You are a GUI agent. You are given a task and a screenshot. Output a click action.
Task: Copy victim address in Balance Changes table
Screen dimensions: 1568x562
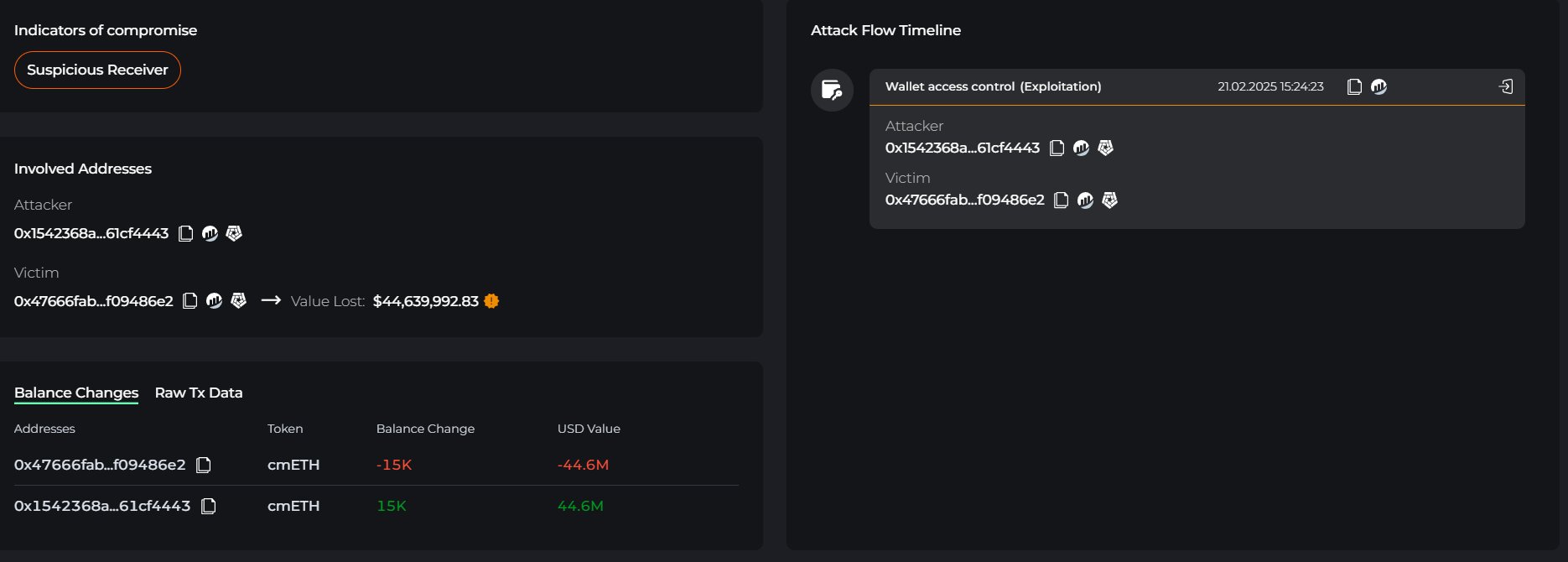coord(204,465)
